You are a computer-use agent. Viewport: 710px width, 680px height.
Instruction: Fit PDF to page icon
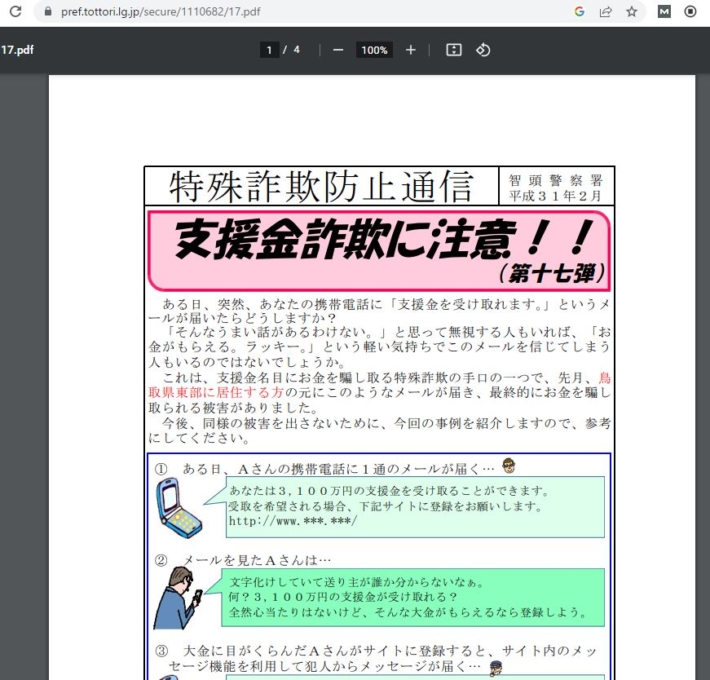[454, 50]
